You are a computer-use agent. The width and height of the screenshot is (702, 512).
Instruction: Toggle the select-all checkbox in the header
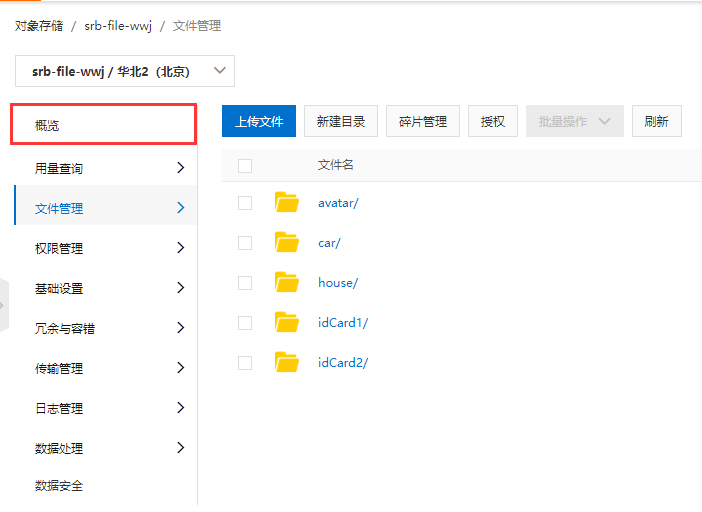click(245, 166)
